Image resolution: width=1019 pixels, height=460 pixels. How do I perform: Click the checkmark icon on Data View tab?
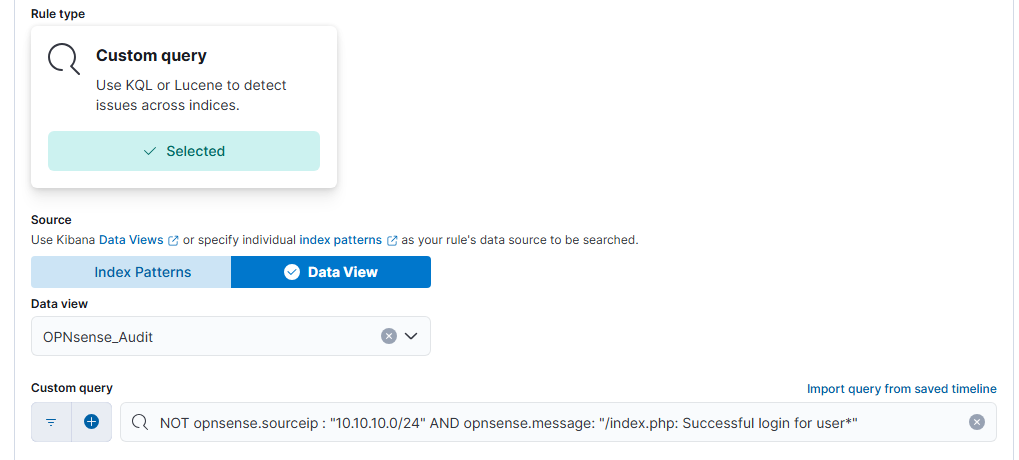point(292,272)
